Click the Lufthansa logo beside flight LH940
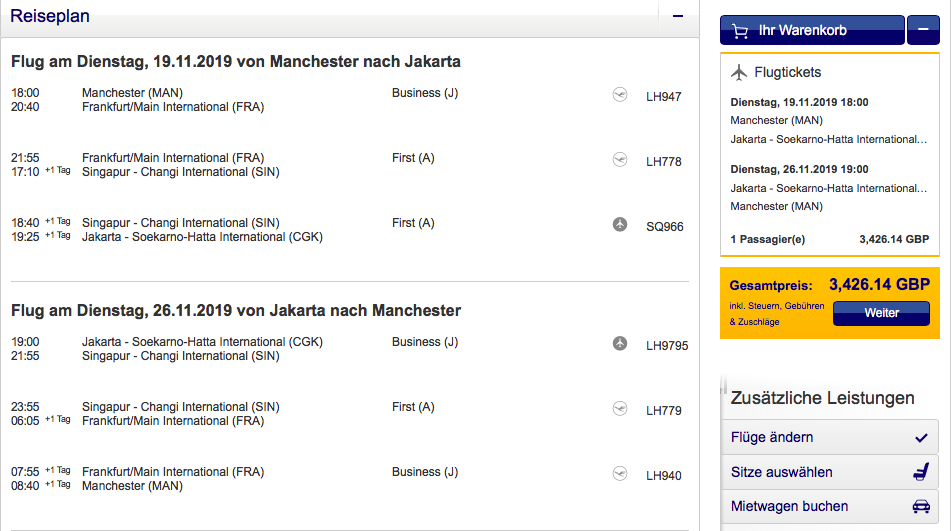This screenshot has width=951, height=531. click(620, 474)
